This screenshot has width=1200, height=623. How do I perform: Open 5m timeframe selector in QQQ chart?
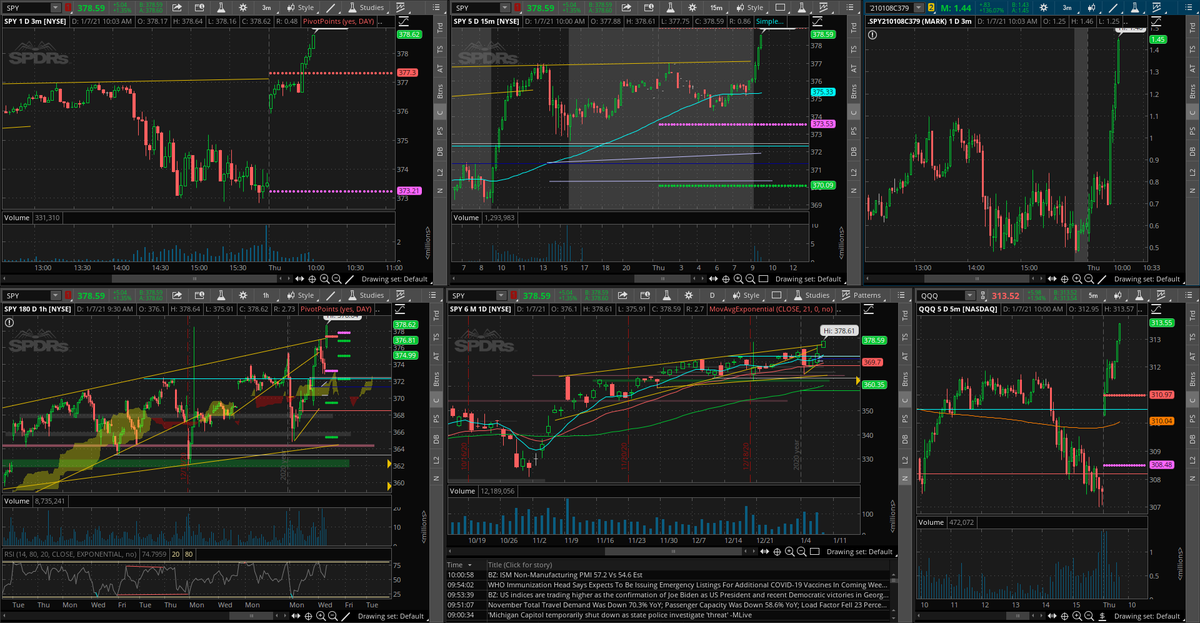tap(1093, 296)
